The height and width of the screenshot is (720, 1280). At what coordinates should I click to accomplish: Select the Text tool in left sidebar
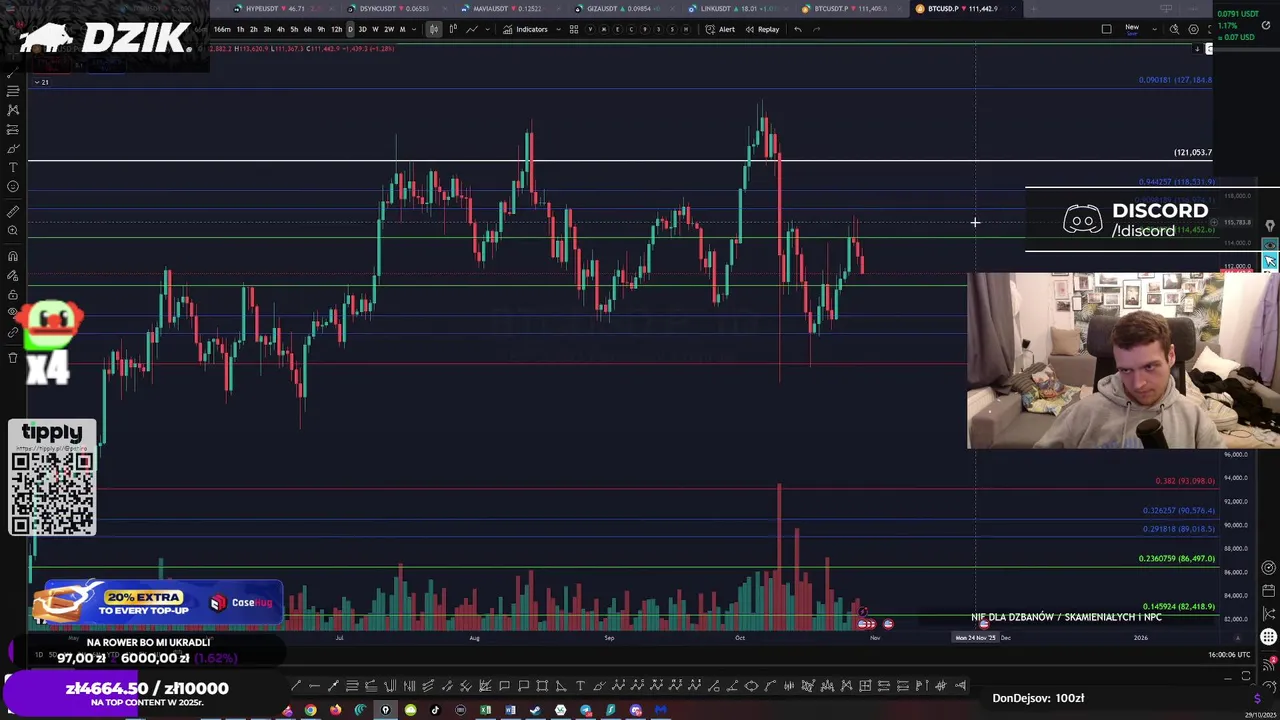[x=13, y=167]
